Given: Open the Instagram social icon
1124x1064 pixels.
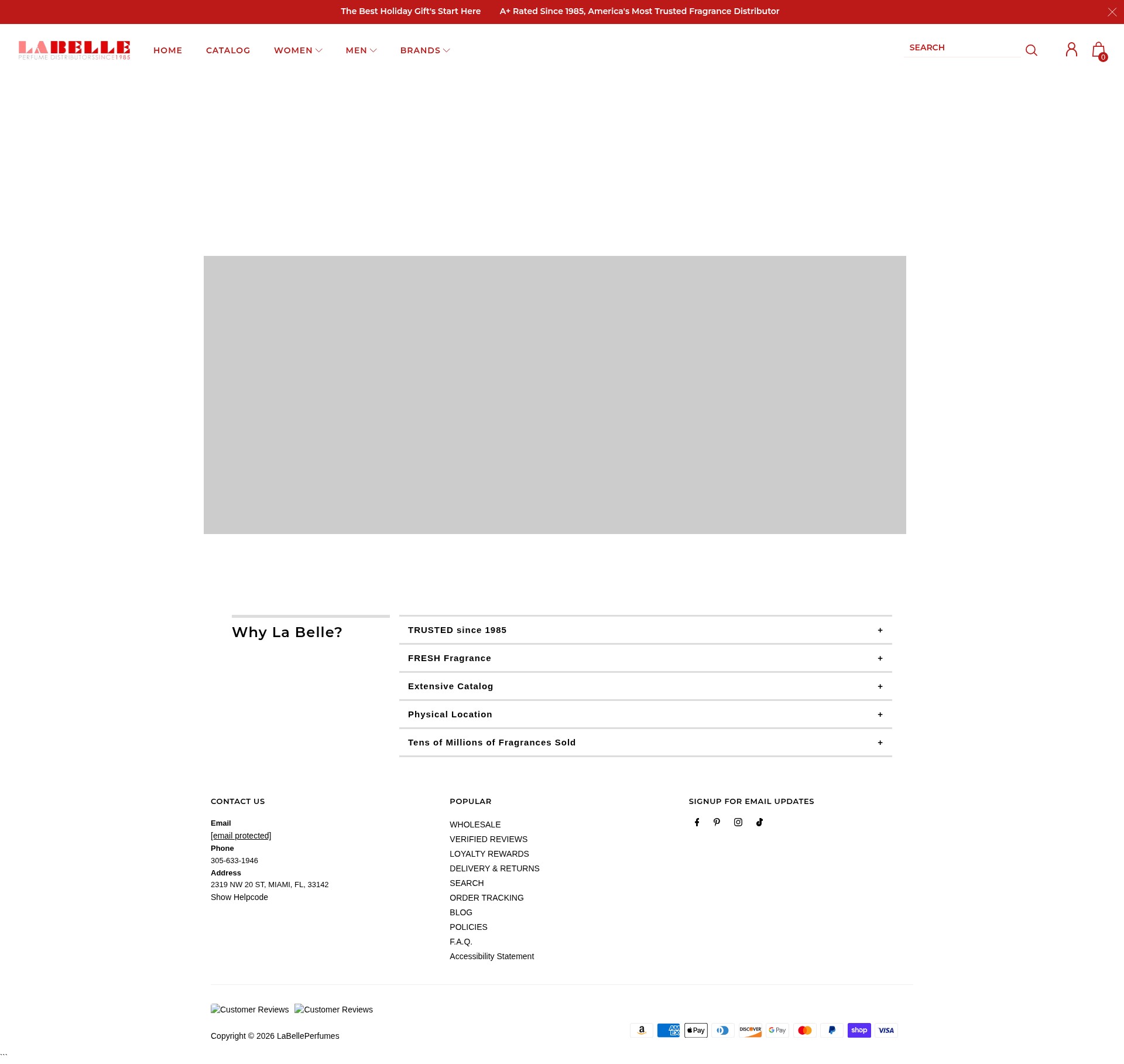Looking at the screenshot, I should tap(738, 822).
